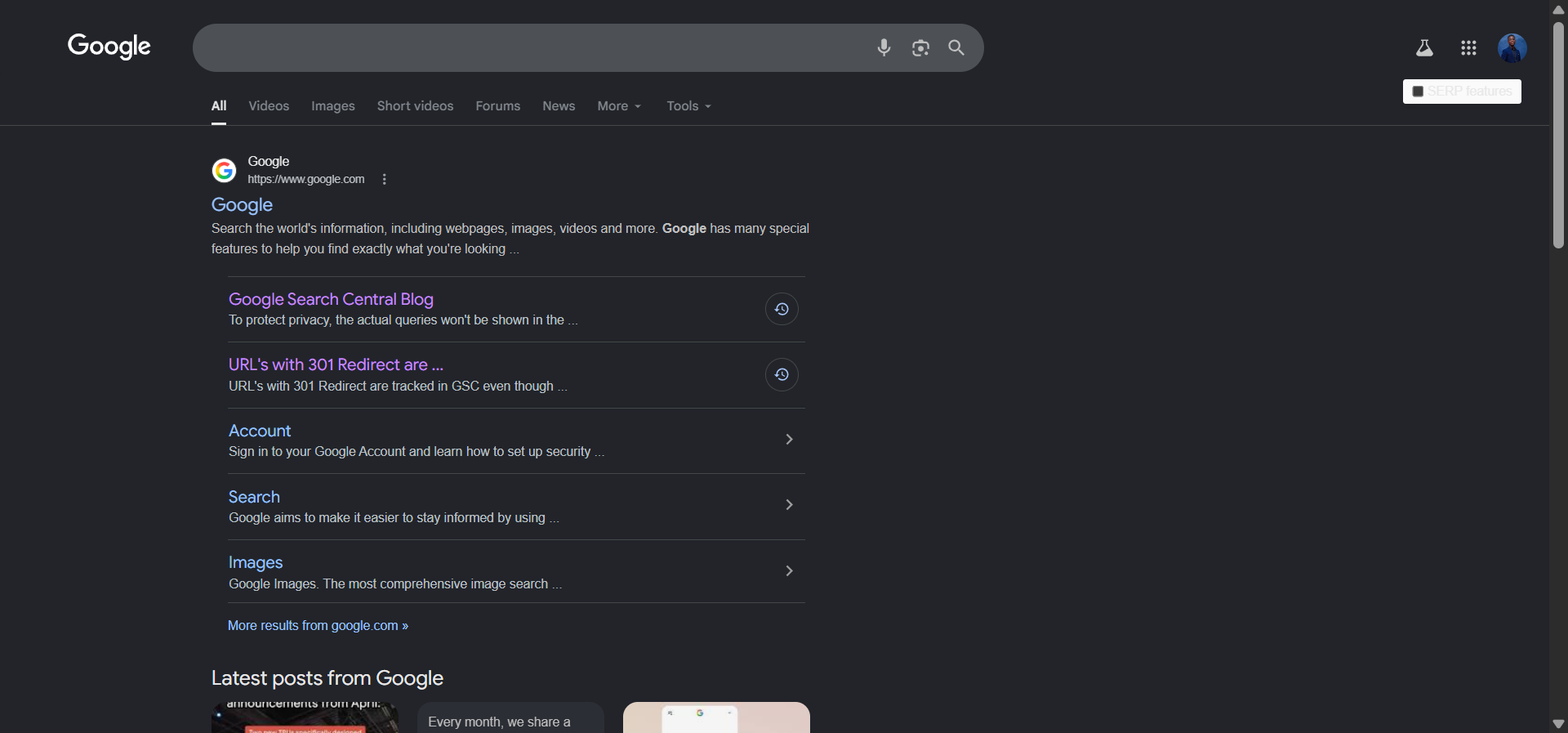Viewport: 1568px width, 733px height.
Task: Click the history icon beside Google Search Central Blog
Action: (782, 309)
